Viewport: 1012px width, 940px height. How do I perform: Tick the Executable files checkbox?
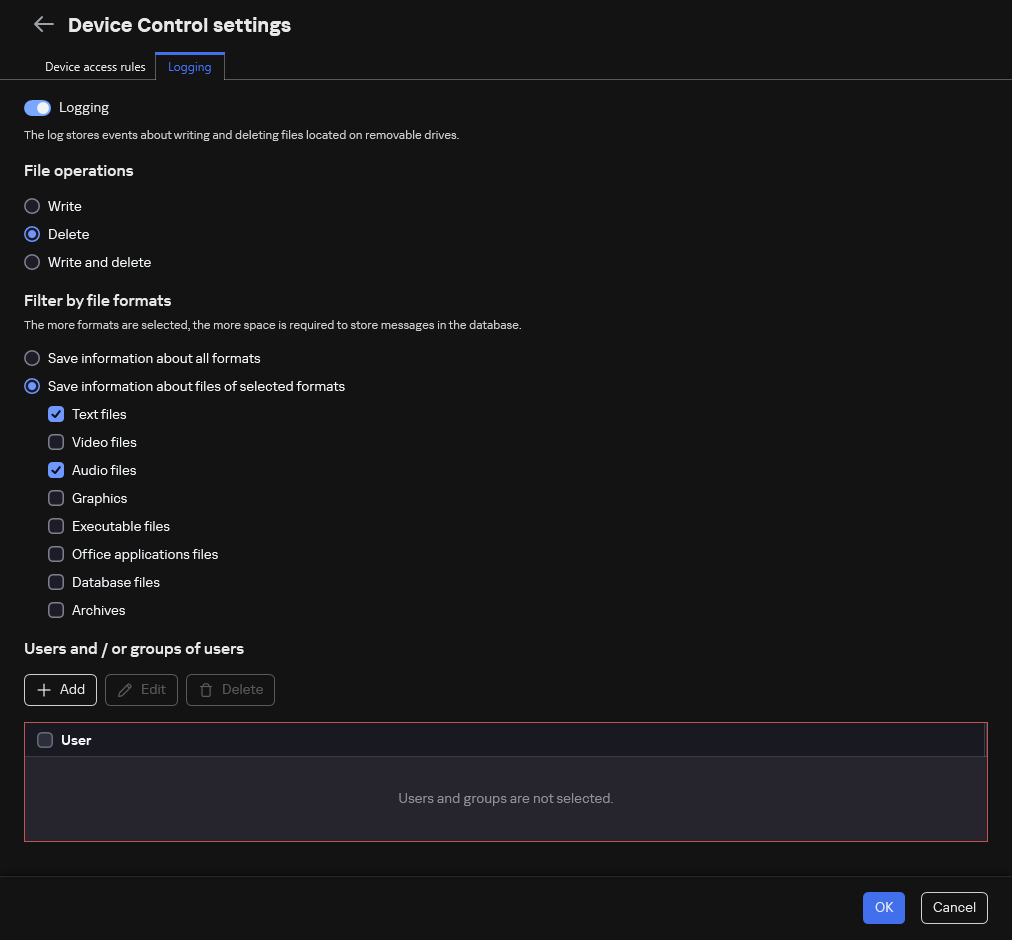(x=56, y=526)
